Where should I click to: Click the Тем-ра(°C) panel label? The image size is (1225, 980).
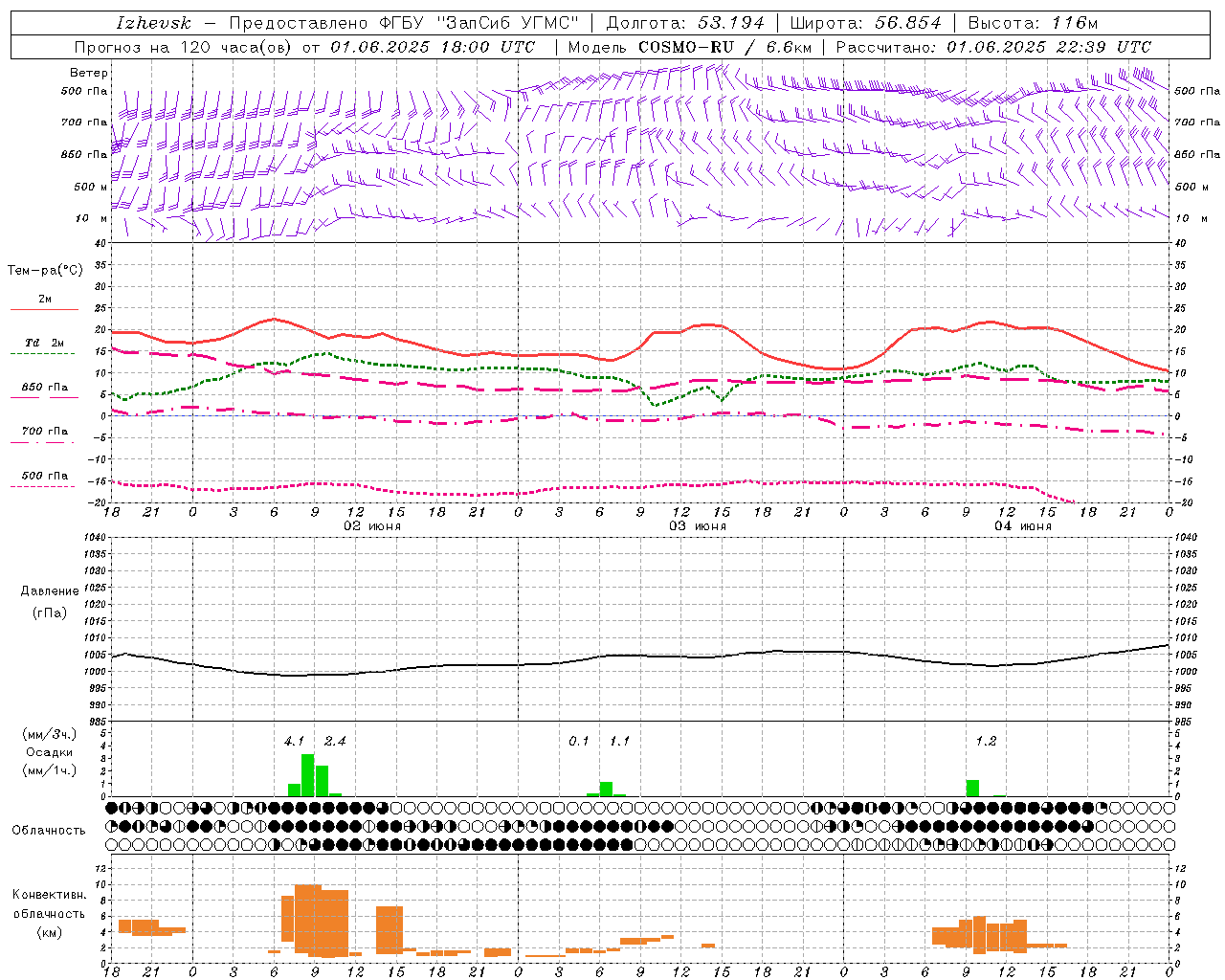45,271
